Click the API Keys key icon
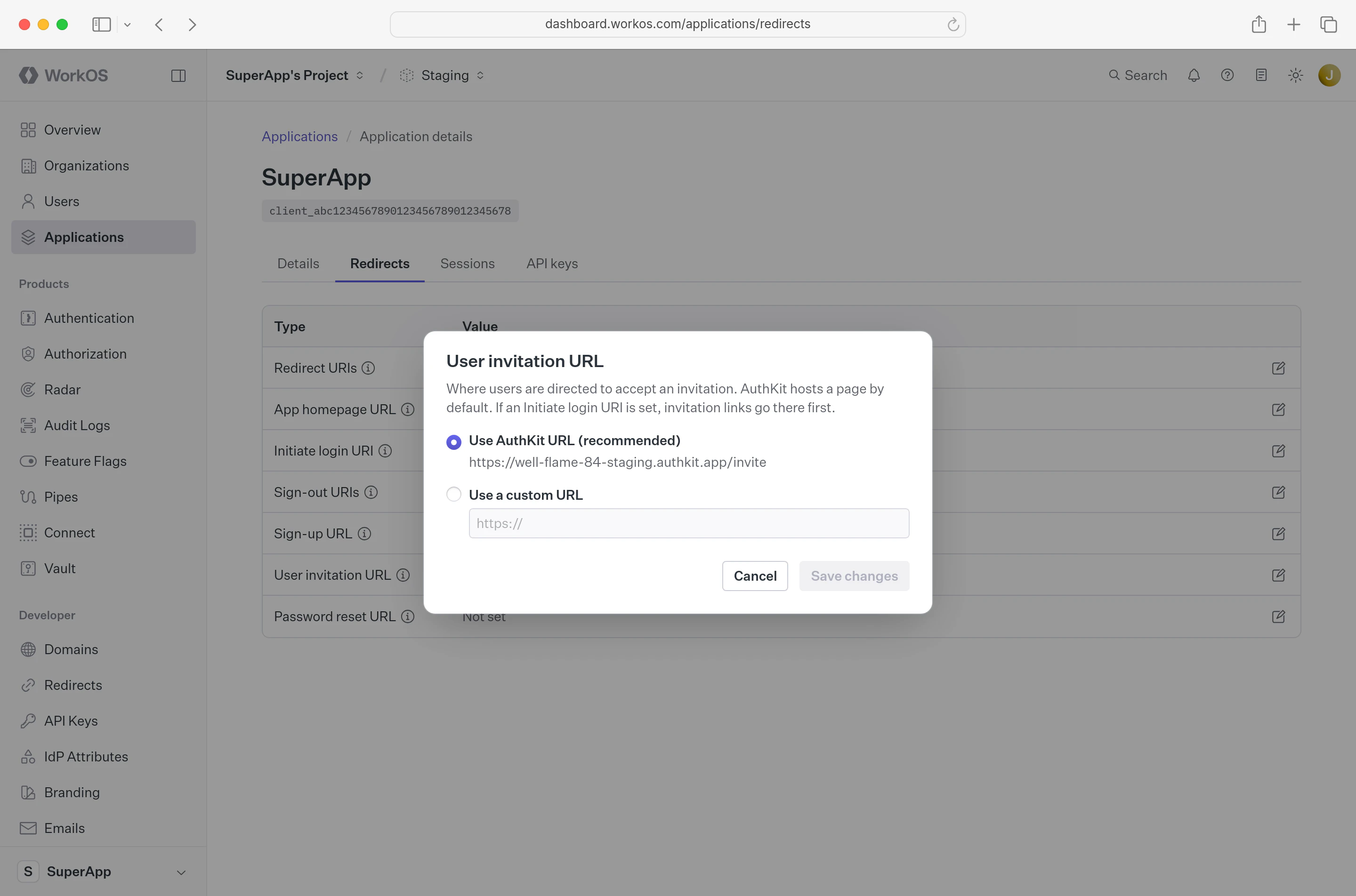The height and width of the screenshot is (896, 1356). pyautogui.click(x=28, y=721)
